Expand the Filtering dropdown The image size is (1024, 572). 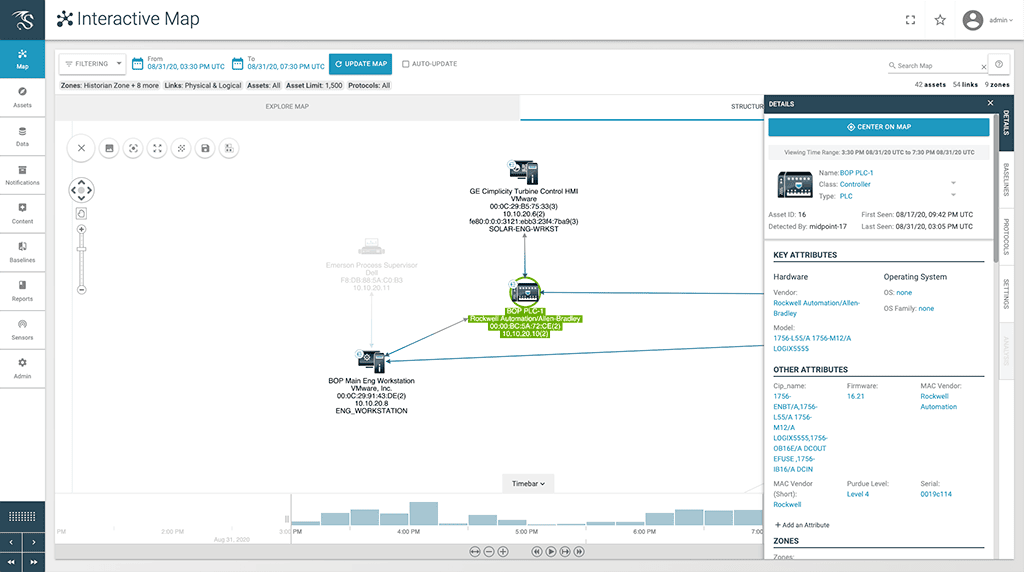tap(93, 64)
